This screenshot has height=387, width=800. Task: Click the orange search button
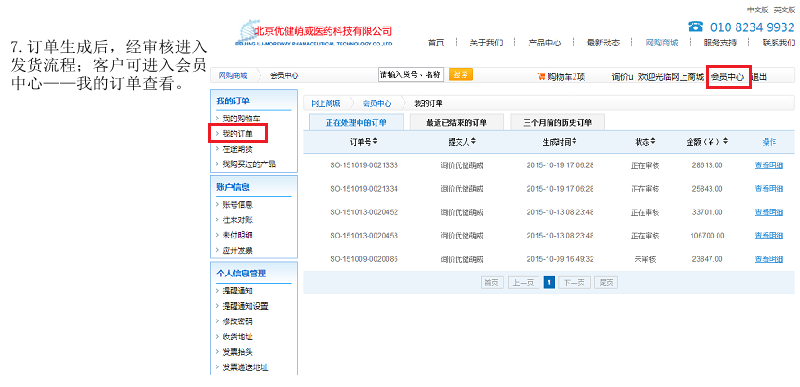461,74
